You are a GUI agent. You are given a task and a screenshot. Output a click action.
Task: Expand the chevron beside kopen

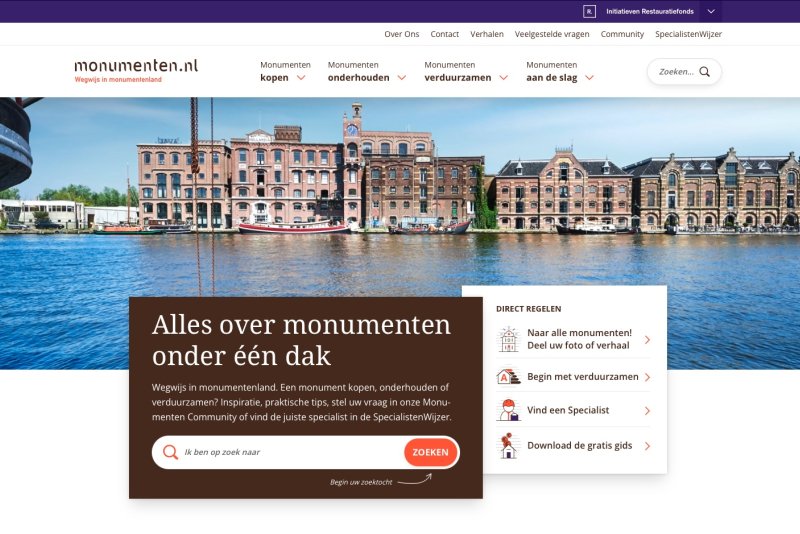[301, 78]
